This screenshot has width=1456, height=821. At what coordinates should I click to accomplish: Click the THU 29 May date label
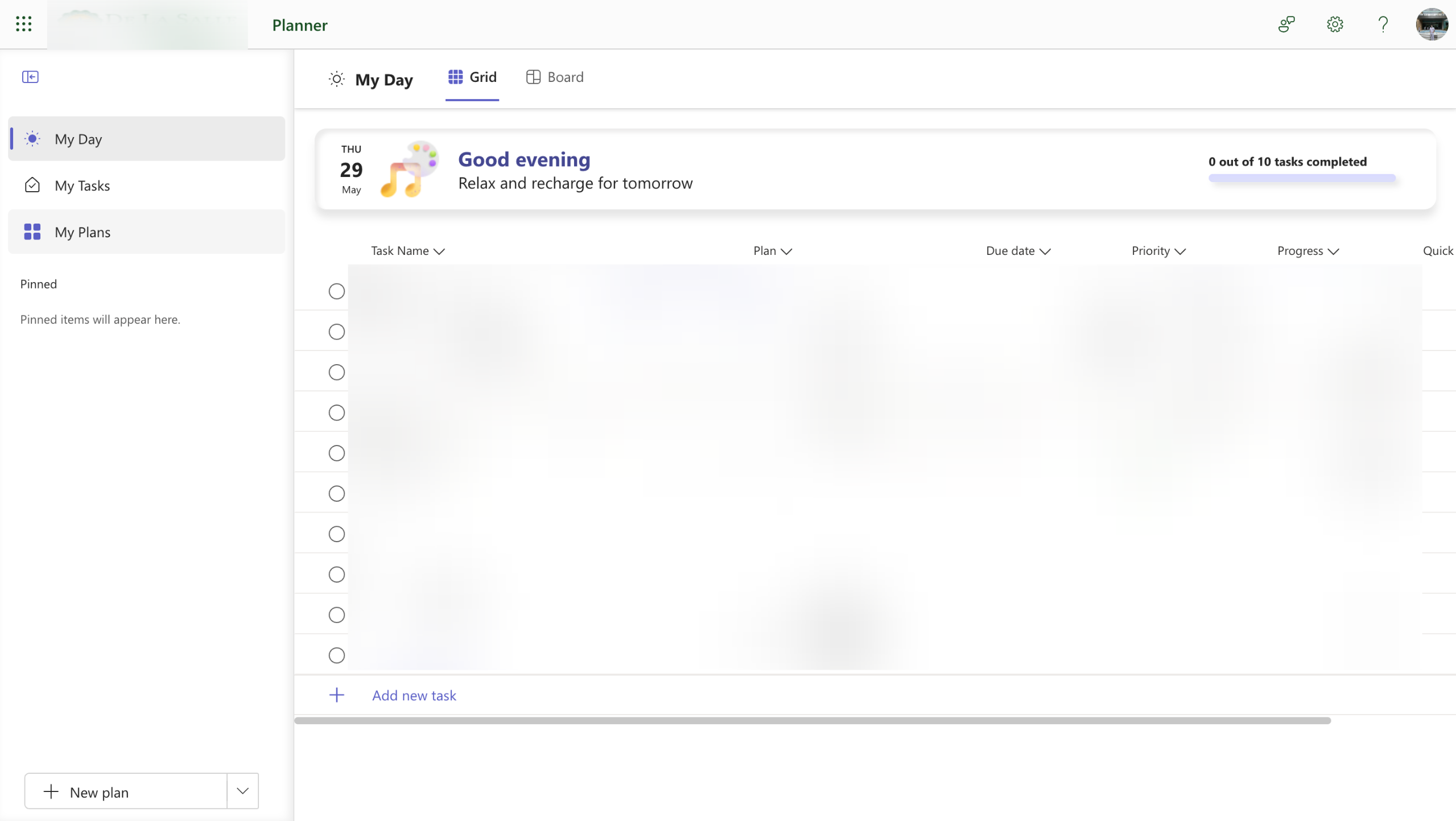(x=351, y=170)
